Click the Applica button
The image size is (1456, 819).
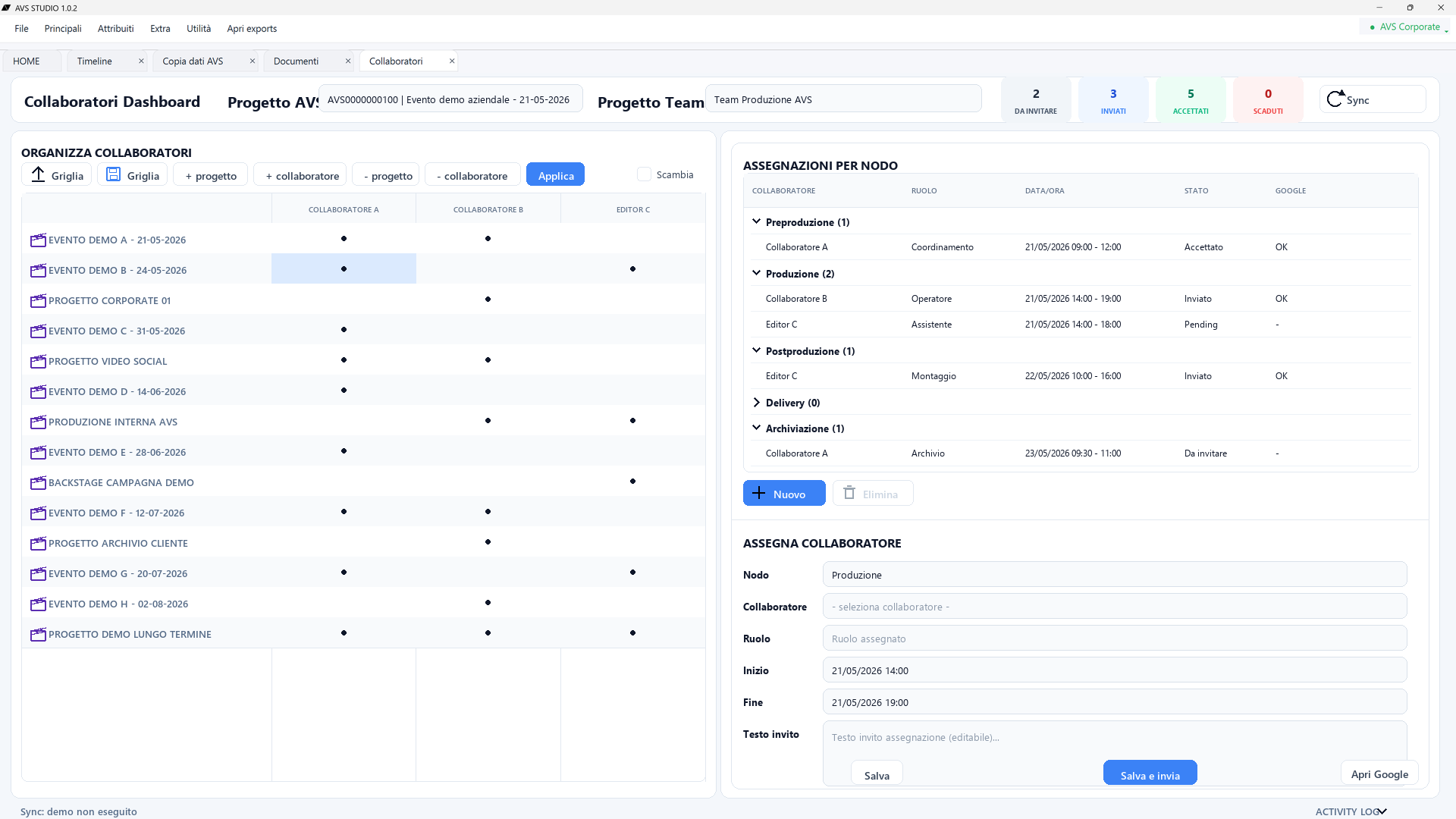pyautogui.click(x=556, y=175)
